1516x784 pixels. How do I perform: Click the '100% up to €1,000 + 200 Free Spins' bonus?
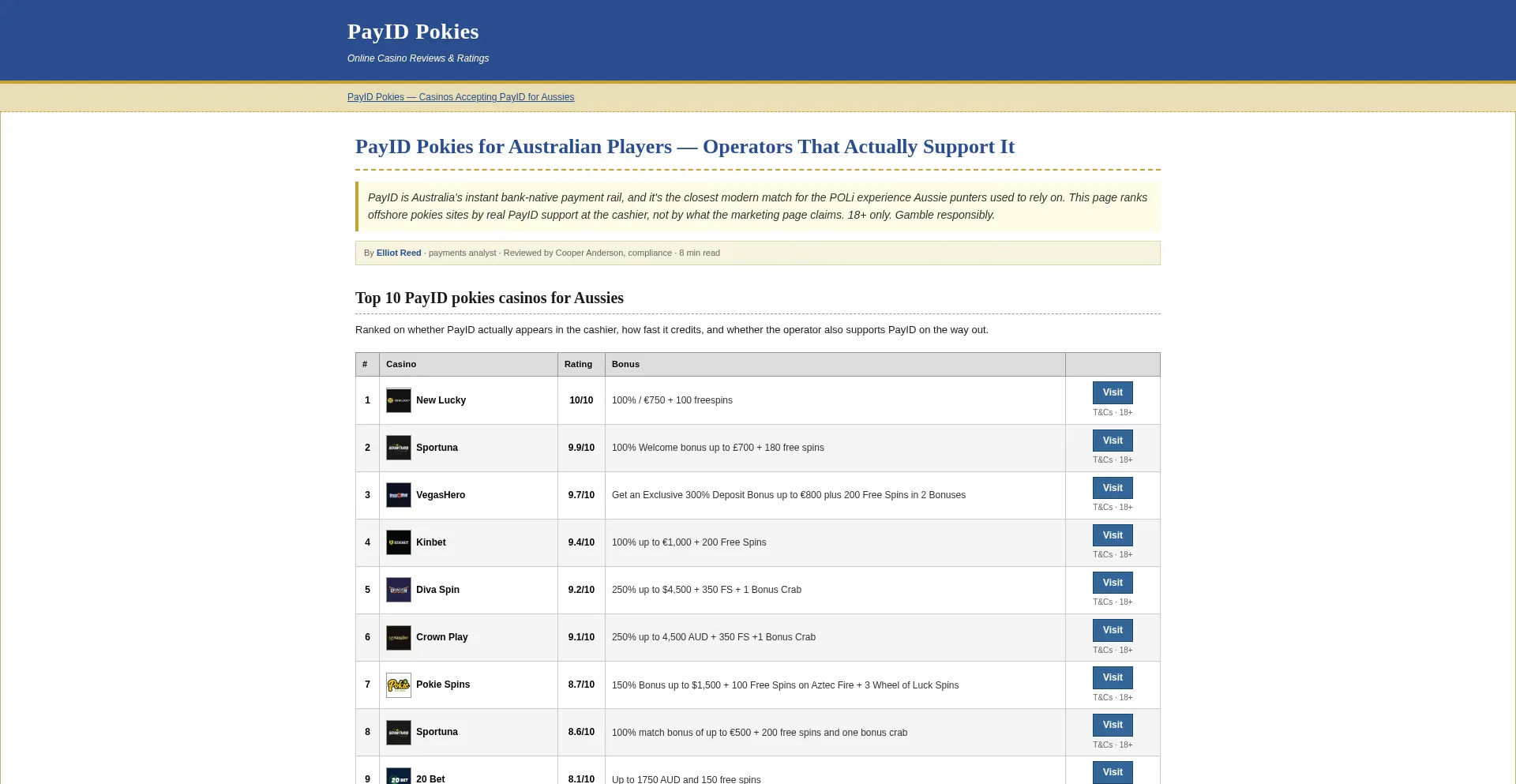[x=689, y=542]
